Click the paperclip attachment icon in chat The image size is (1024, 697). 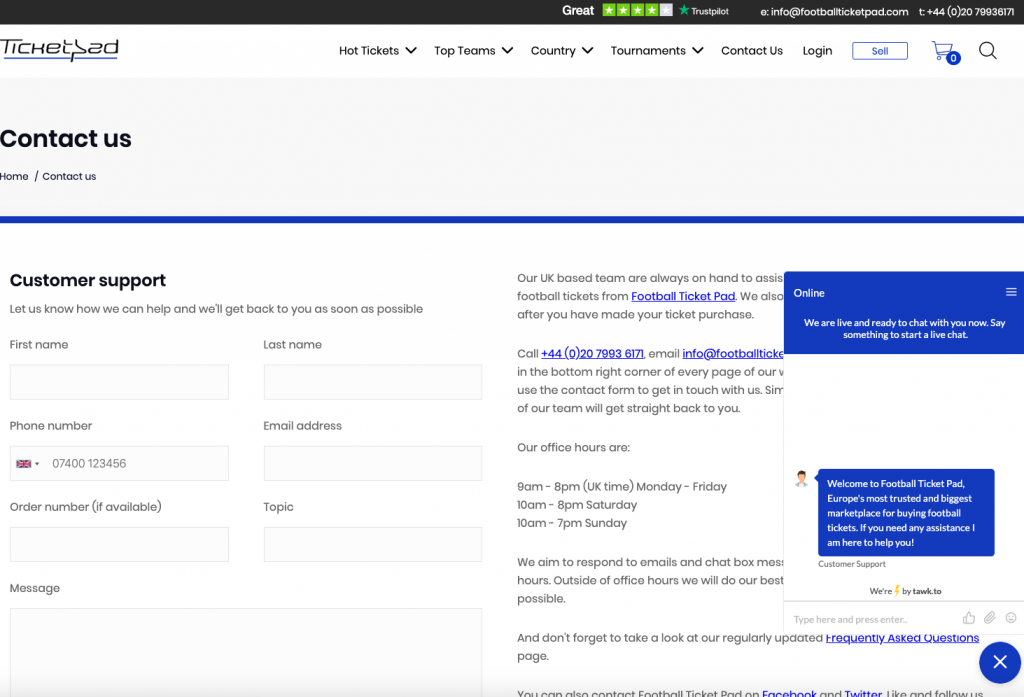[990, 618]
